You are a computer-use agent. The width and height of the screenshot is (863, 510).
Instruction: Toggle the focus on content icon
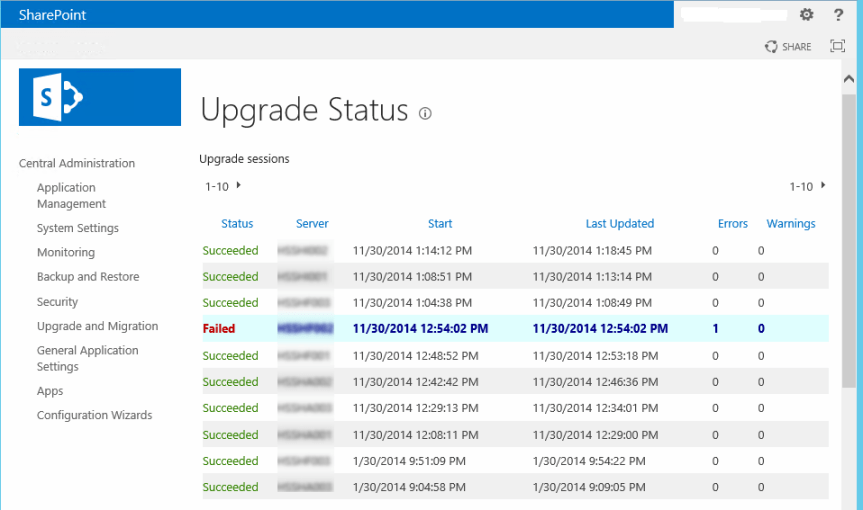click(x=838, y=46)
